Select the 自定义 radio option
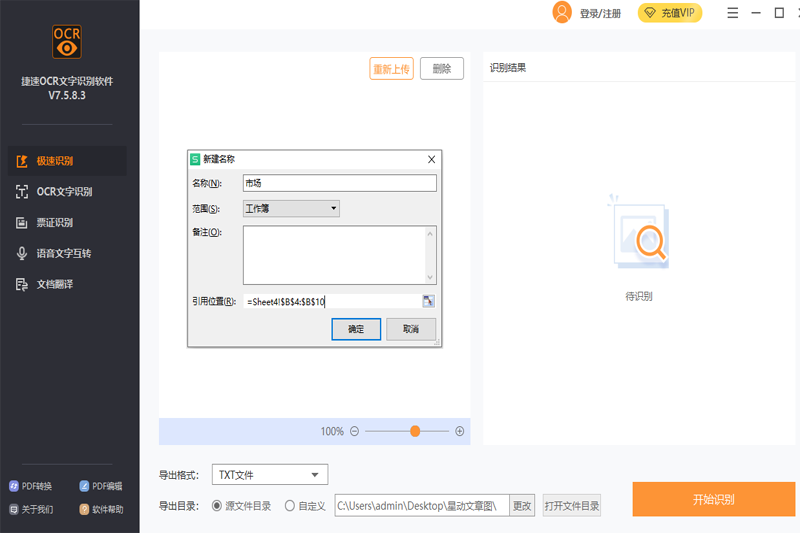The width and height of the screenshot is (800, 533). click(x=290, y=506)
